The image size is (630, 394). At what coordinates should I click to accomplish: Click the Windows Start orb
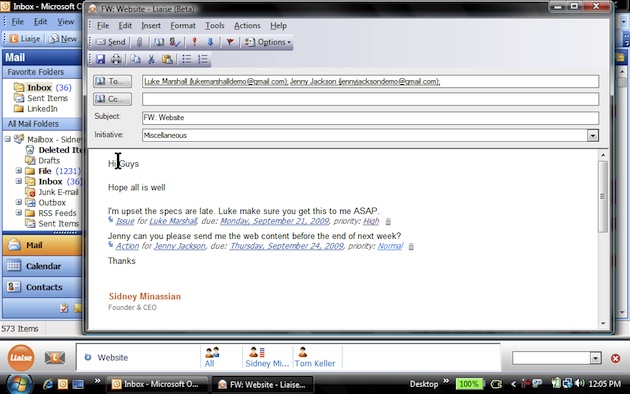[18, 384]
